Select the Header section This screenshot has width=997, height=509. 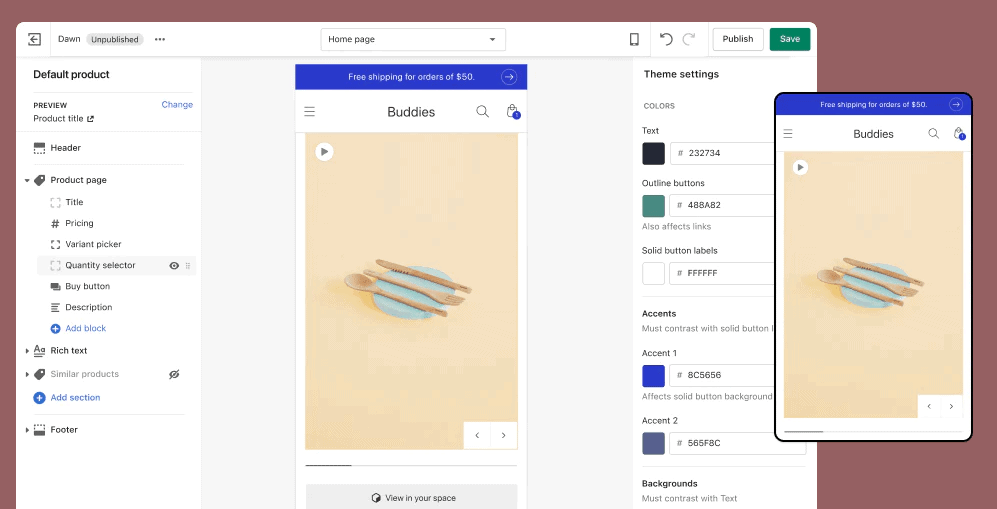click(66, 148)
